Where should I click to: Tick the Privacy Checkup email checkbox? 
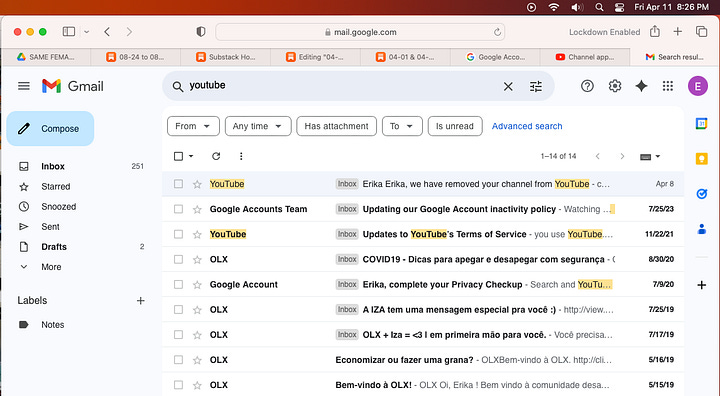(x=178, y=284)
